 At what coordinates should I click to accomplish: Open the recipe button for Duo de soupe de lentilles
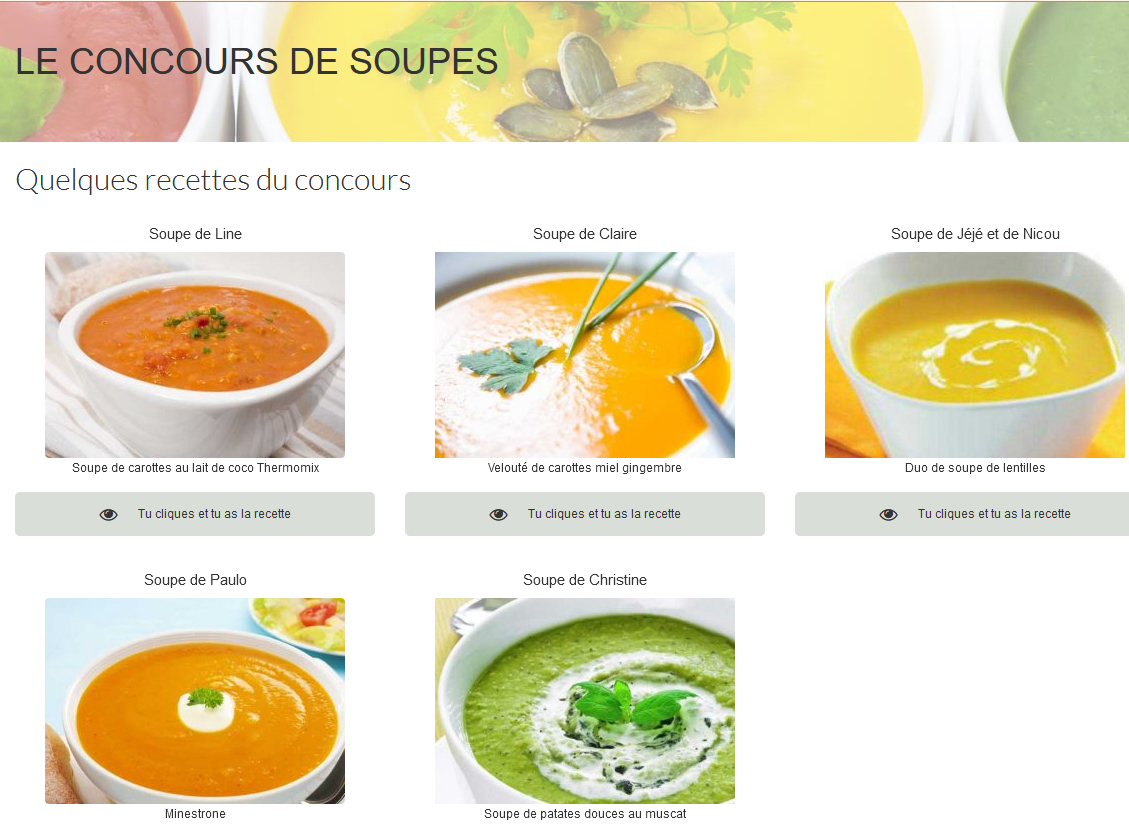[962, 514]
